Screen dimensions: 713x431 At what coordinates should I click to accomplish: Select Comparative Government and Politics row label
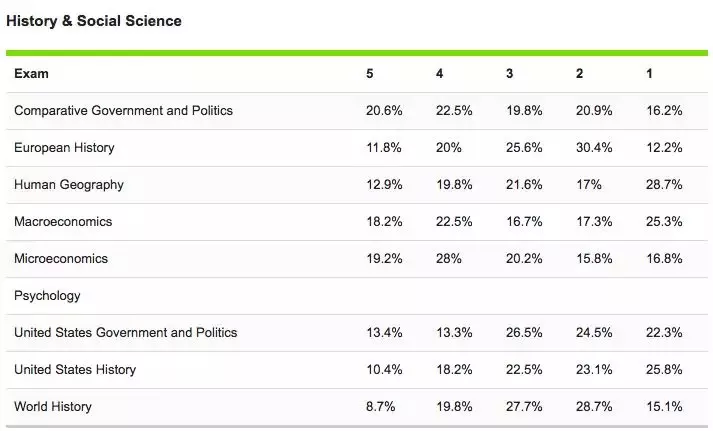123,110
